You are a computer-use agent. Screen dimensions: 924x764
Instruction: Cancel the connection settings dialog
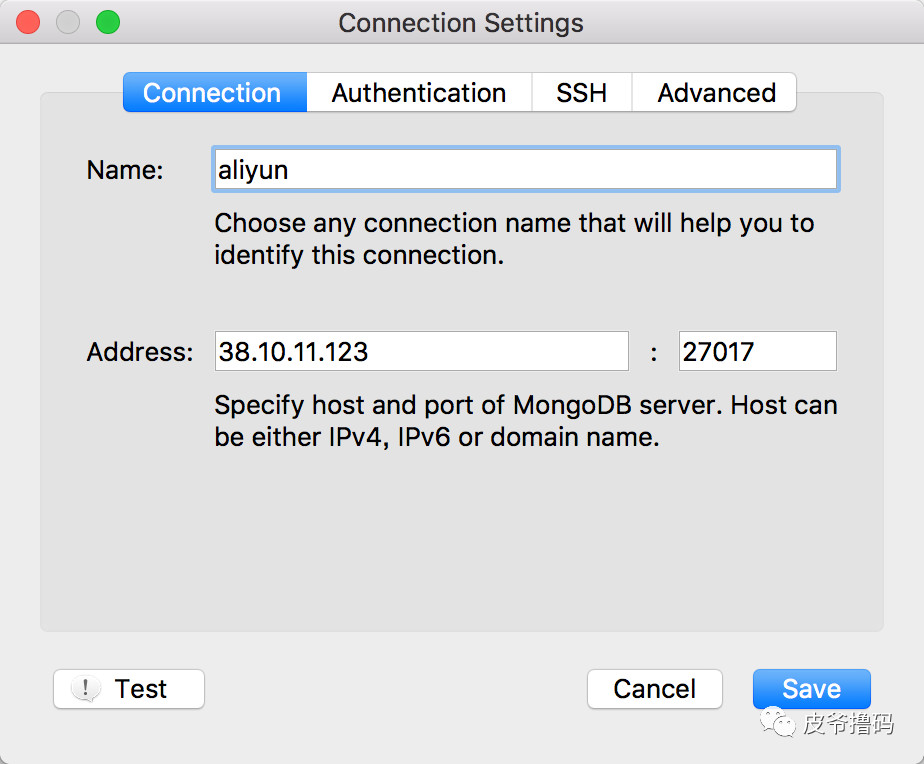coord(654,689)
